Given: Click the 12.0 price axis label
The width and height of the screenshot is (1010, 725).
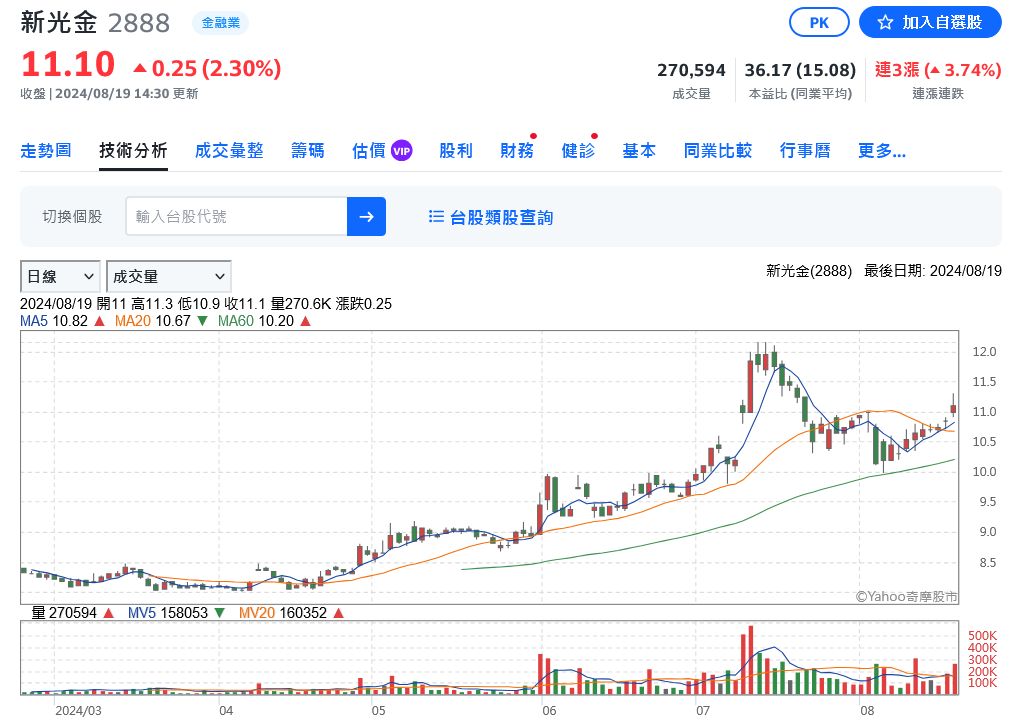Looking at the screenshot, I should tap(984, 352).
